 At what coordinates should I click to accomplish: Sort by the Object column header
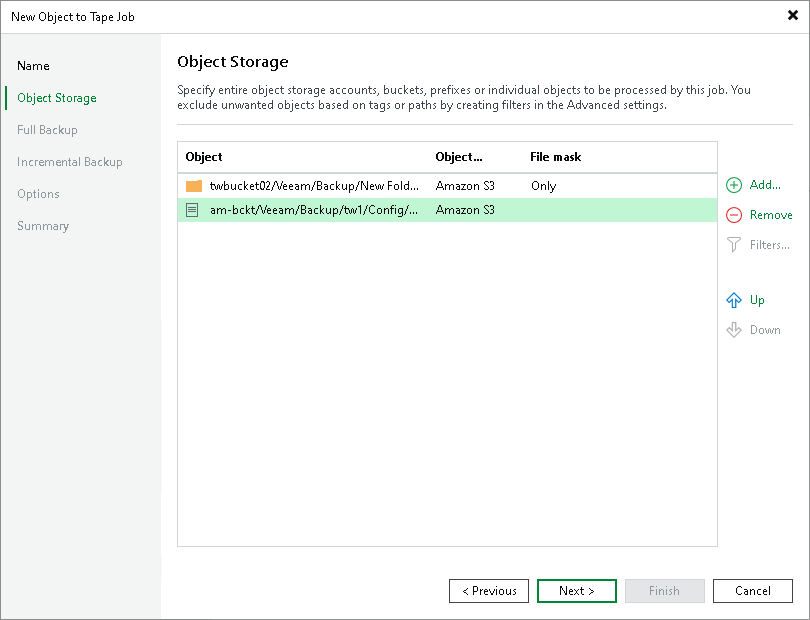click(204, 157)
